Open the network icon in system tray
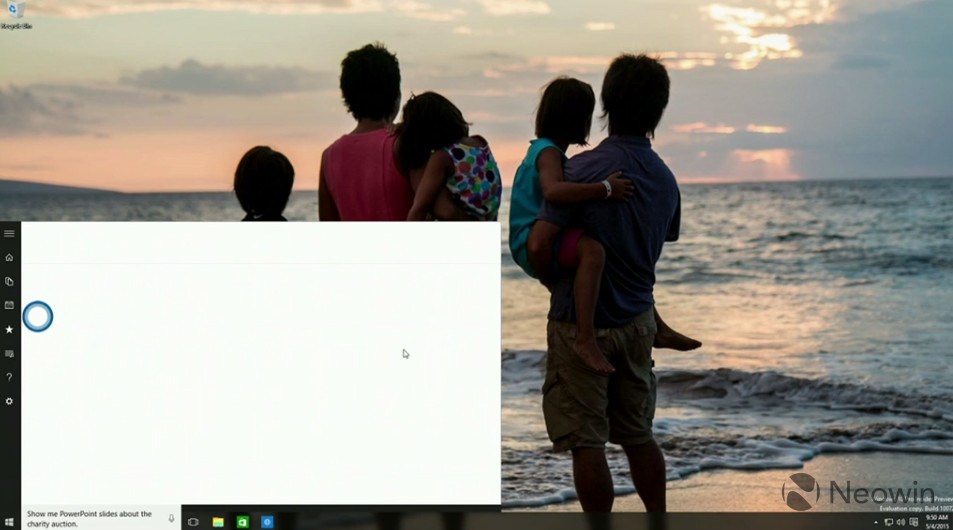Screen dimensions: 953x530 (x=888, y=521)
